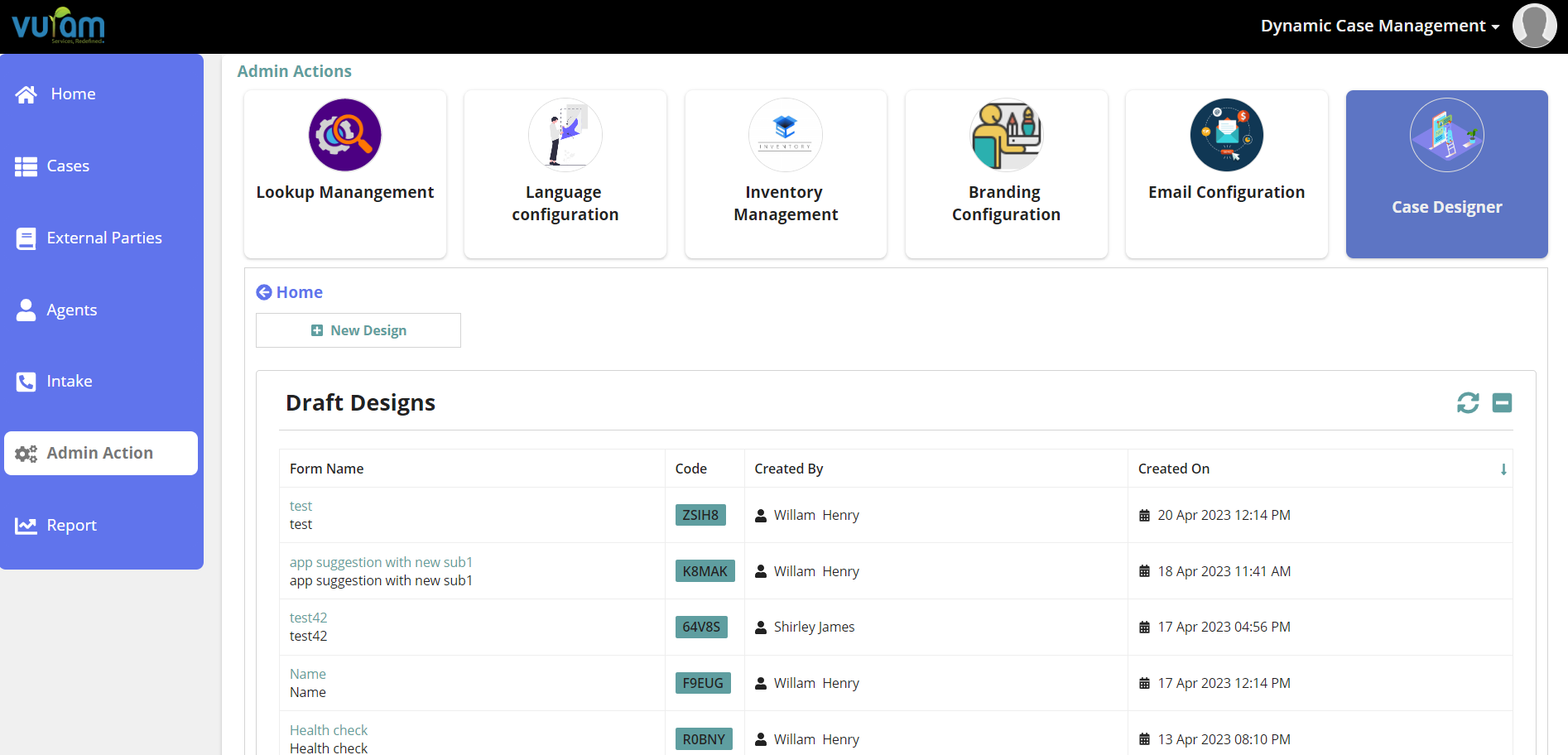The width and height of the screenshot is (1568, 755).
Task: Open the Intake panel from the sidebar
Action: tap(70, 381)
